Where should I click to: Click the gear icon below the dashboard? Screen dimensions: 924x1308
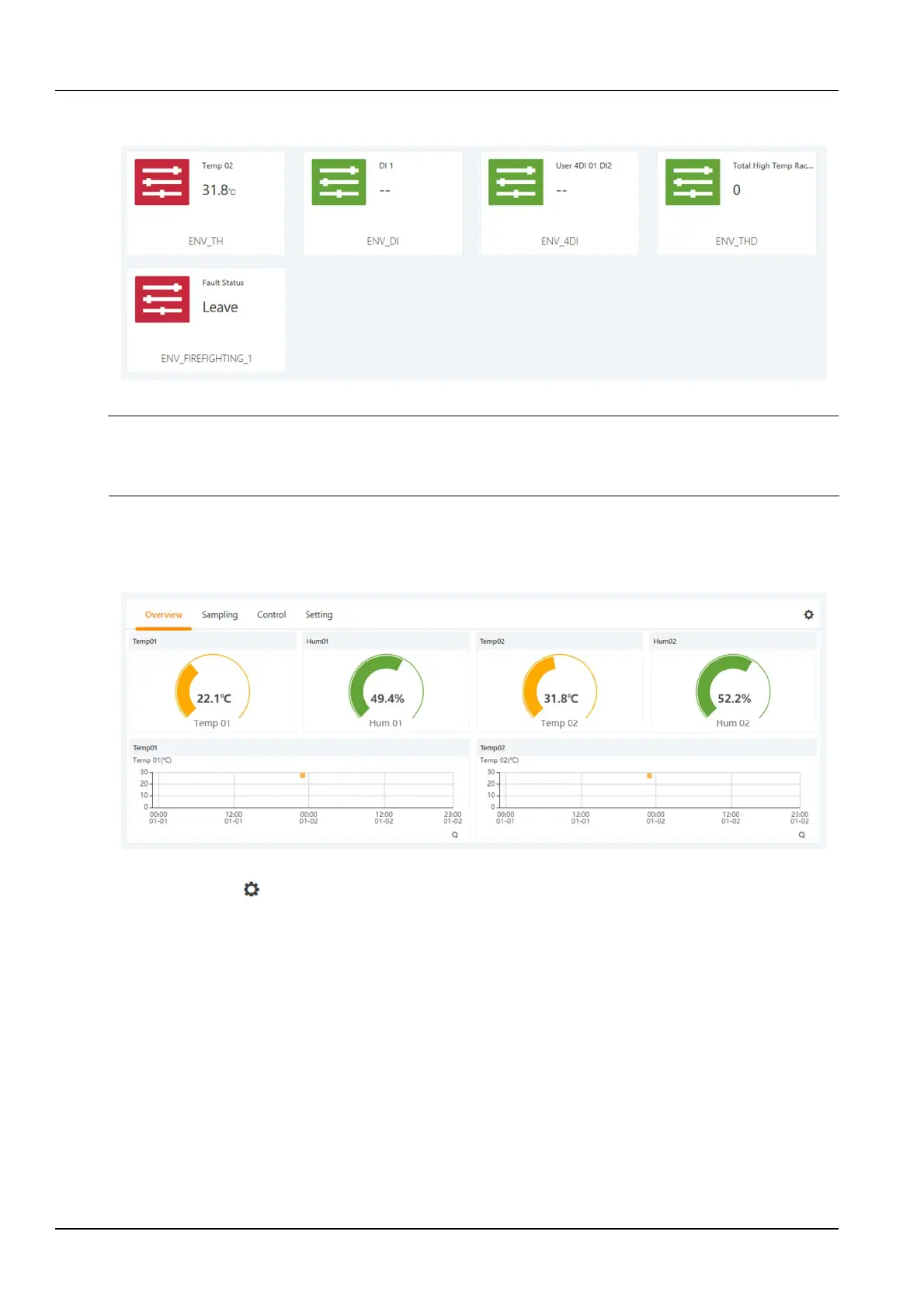[252, 889]
